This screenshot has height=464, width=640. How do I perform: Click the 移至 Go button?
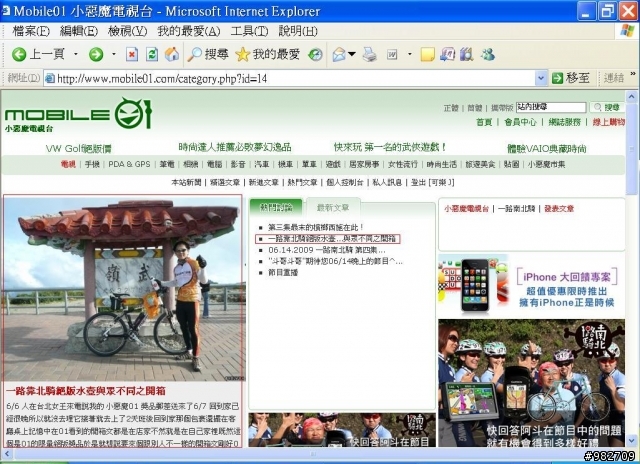tap(571, 78)
